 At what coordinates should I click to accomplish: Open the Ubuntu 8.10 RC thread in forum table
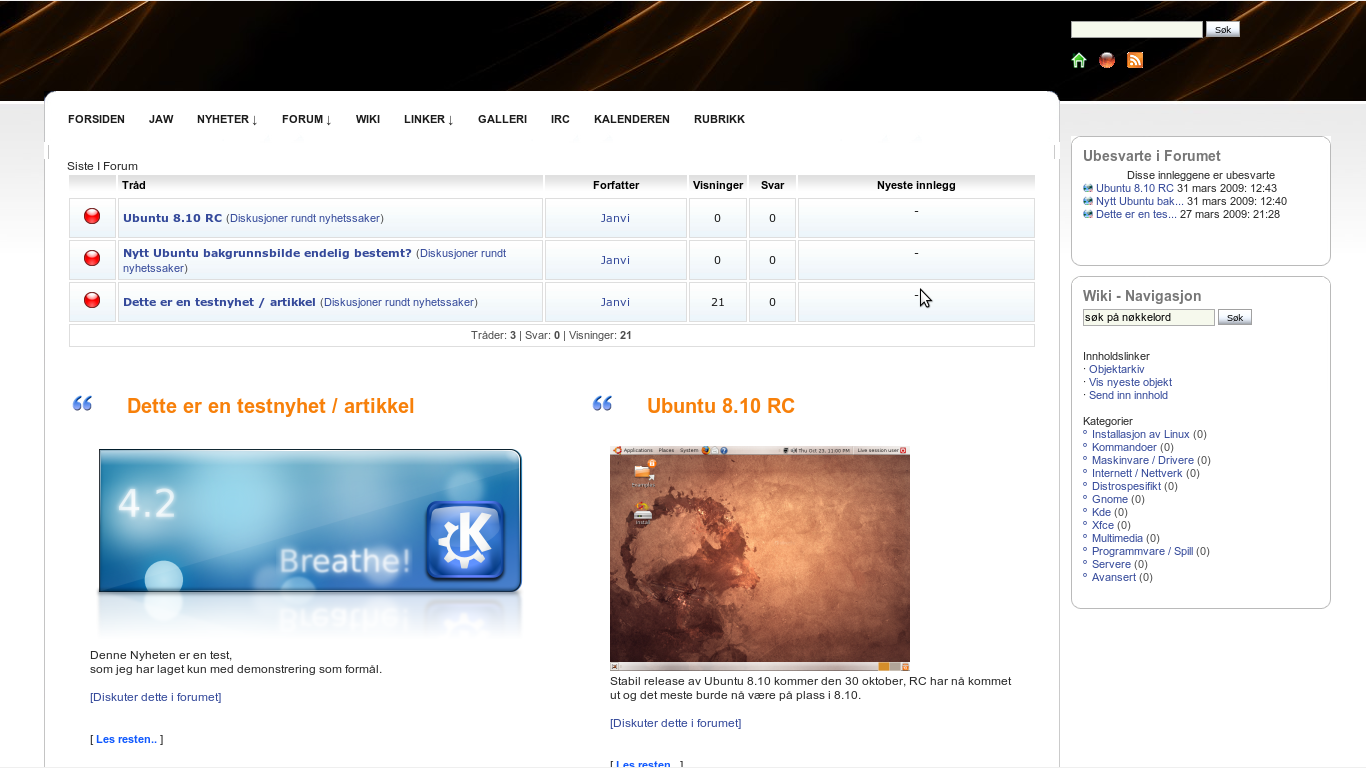tap(172, 218)
